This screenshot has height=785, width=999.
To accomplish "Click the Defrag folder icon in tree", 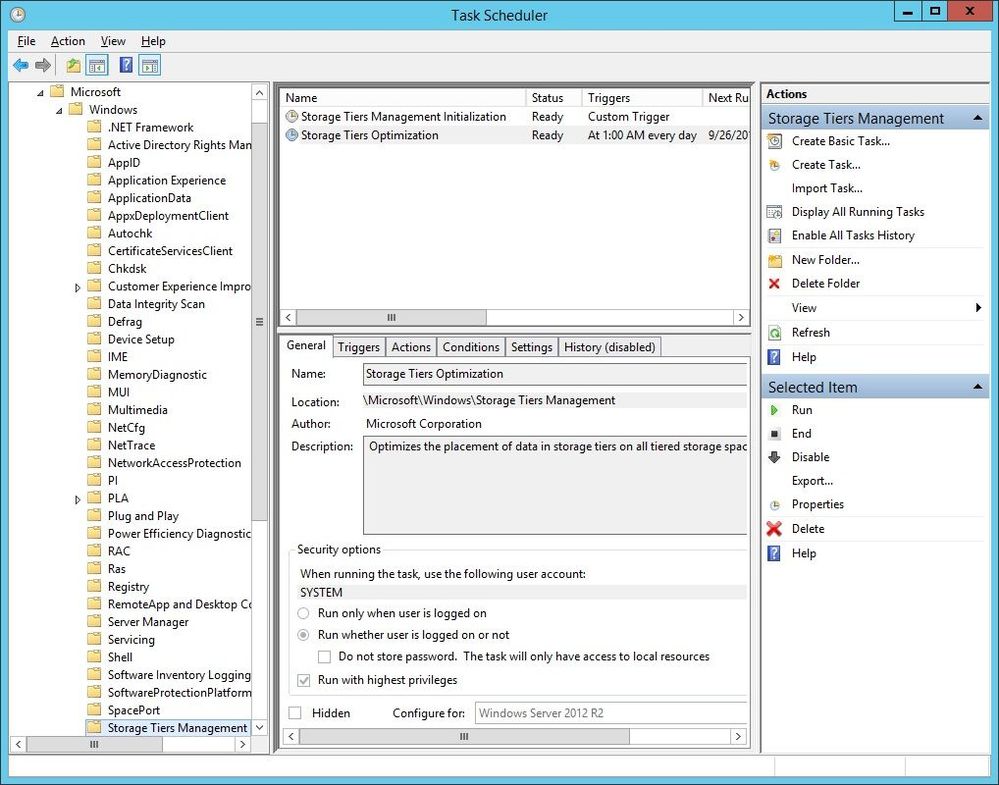I will (x=94, y=321).
